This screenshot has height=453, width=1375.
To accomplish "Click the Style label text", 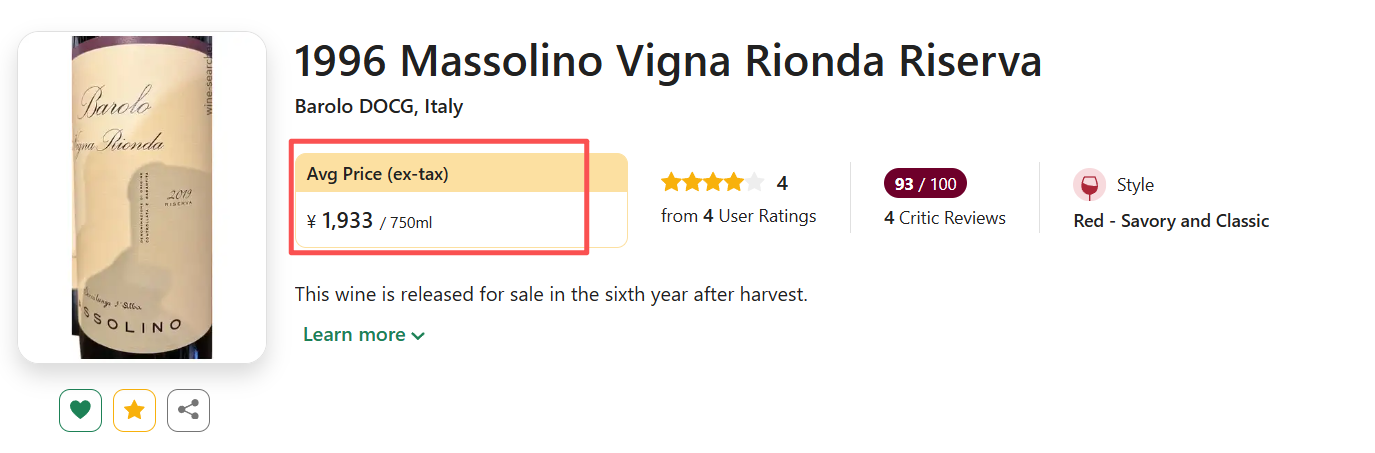I will [1135, 185].
